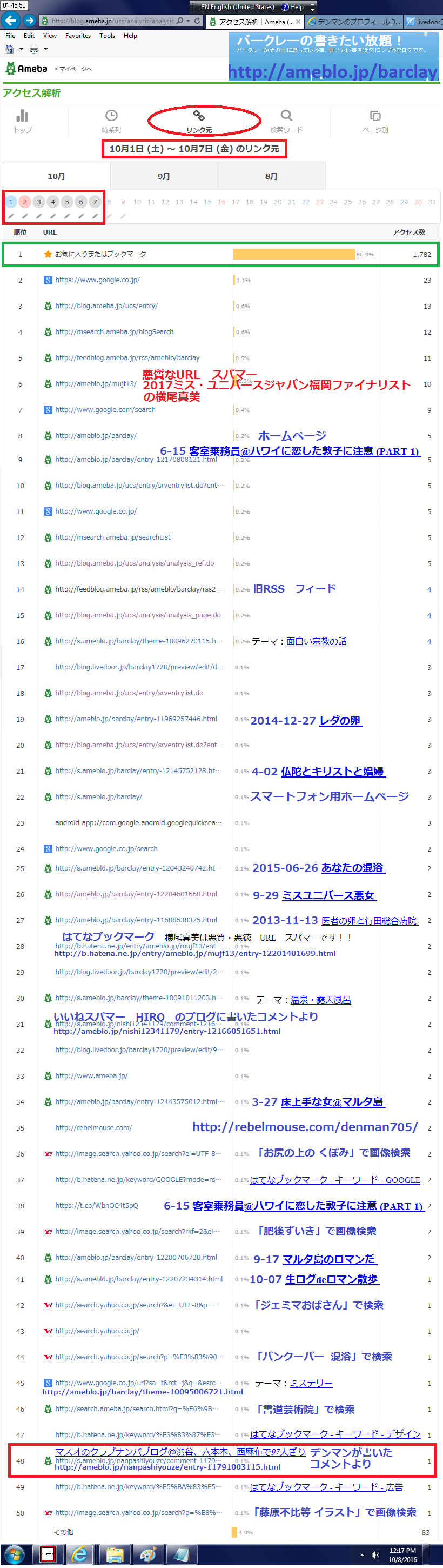
Task: Open the Yahoo icon in rank 36 row
Action: [48, 1154]
